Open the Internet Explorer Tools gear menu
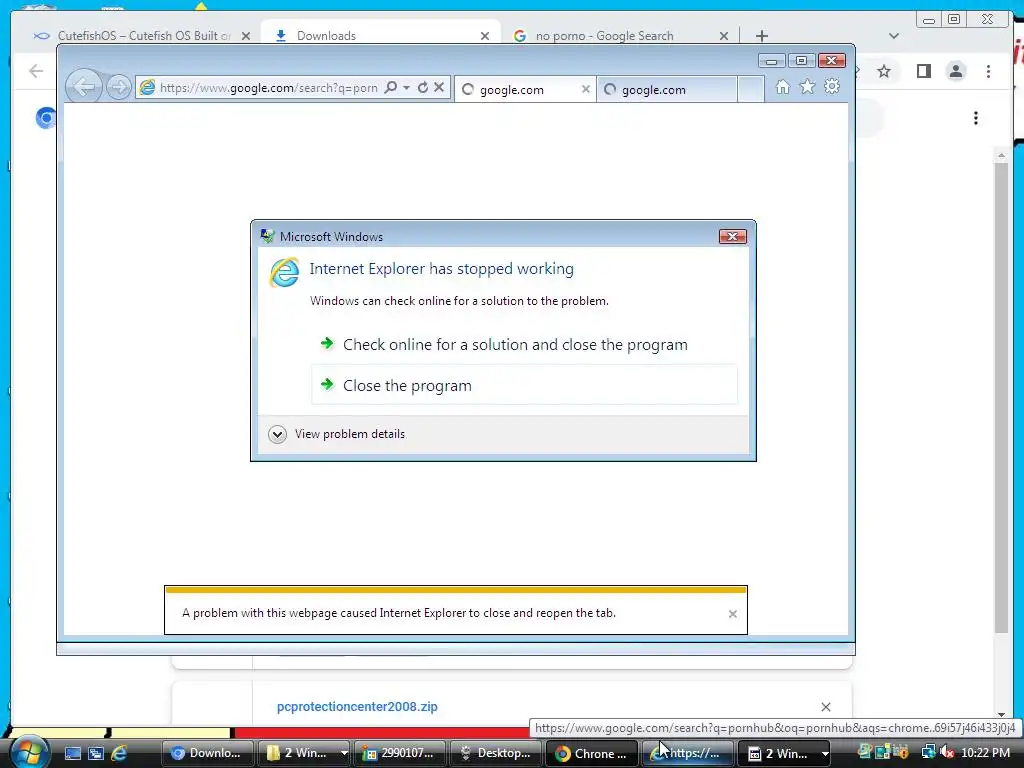 [831, 86]
